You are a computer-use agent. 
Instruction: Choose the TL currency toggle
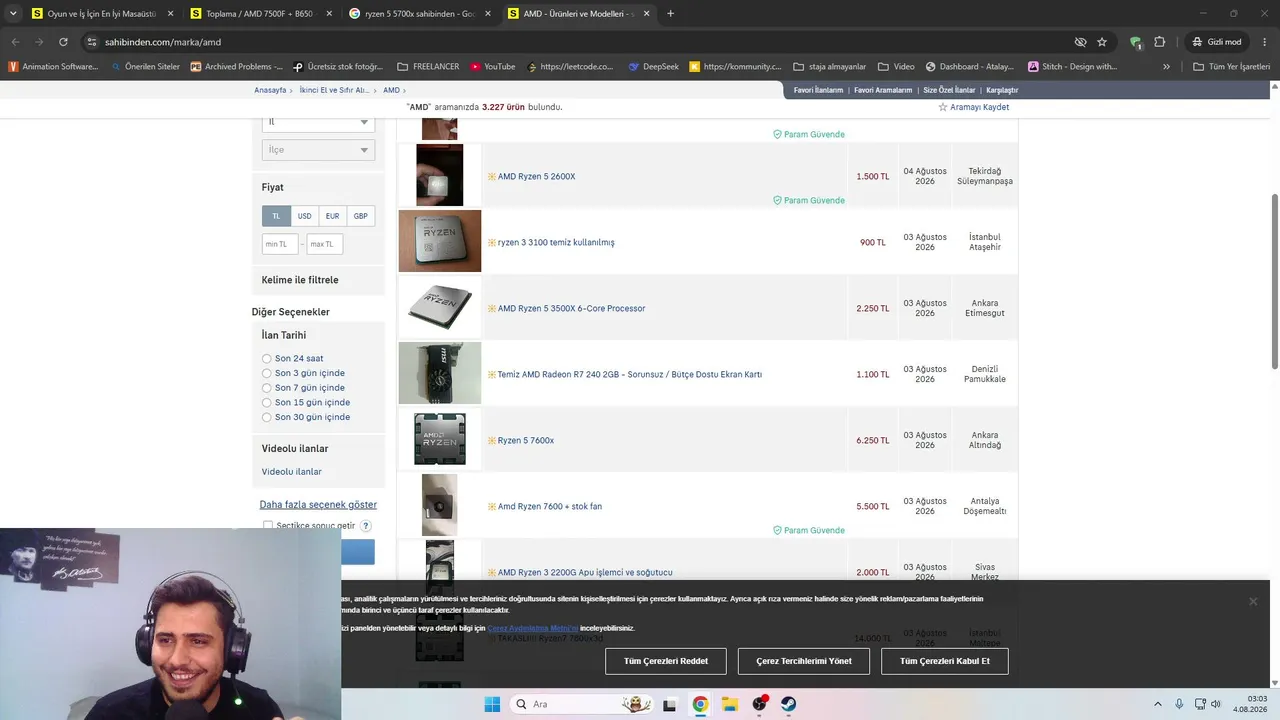point(276,216)
